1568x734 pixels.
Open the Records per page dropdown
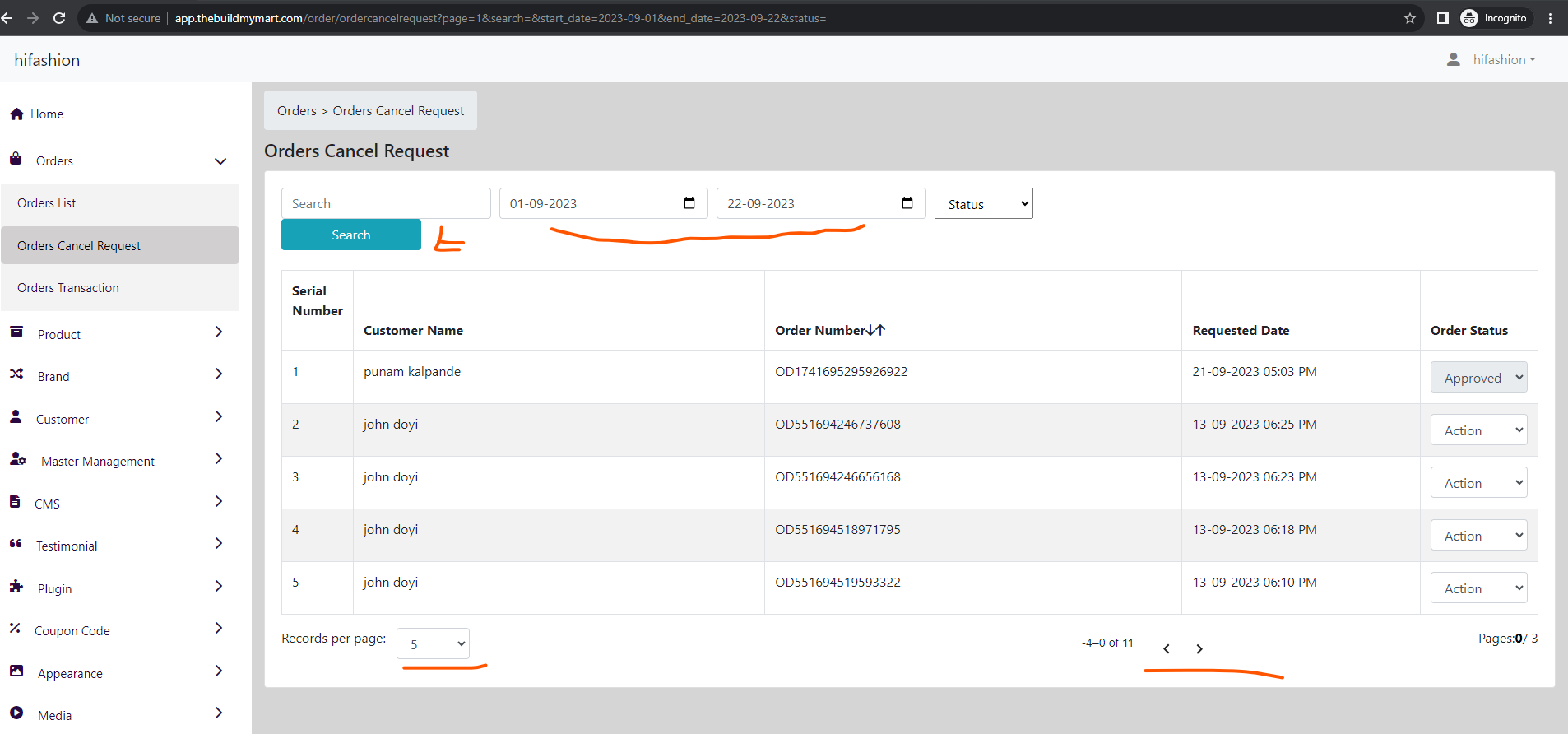(433, 643)
